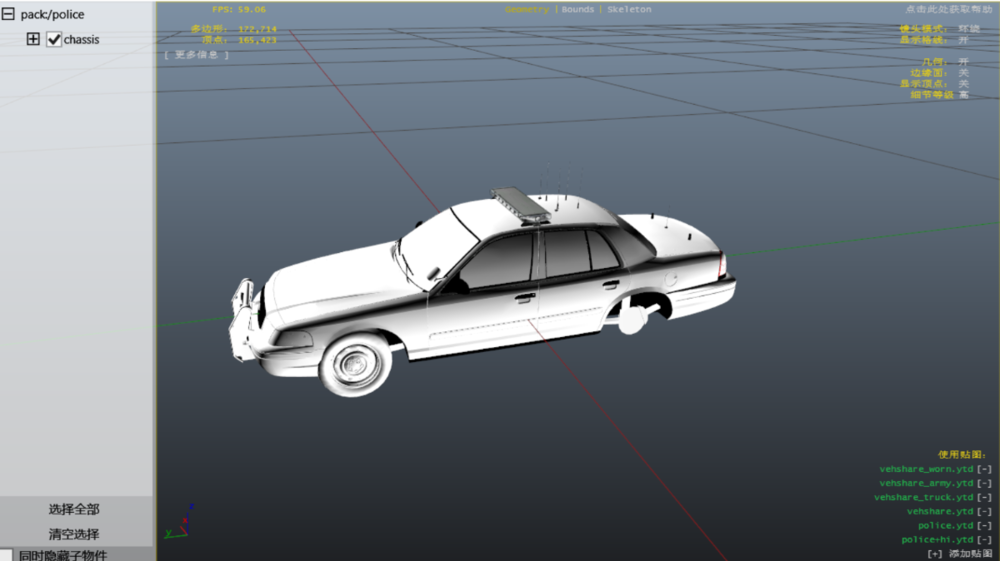Uncheck the chassis visibility checkbox
The width and height of the screenshot is (1000, 561).
[x=54, y=40]
